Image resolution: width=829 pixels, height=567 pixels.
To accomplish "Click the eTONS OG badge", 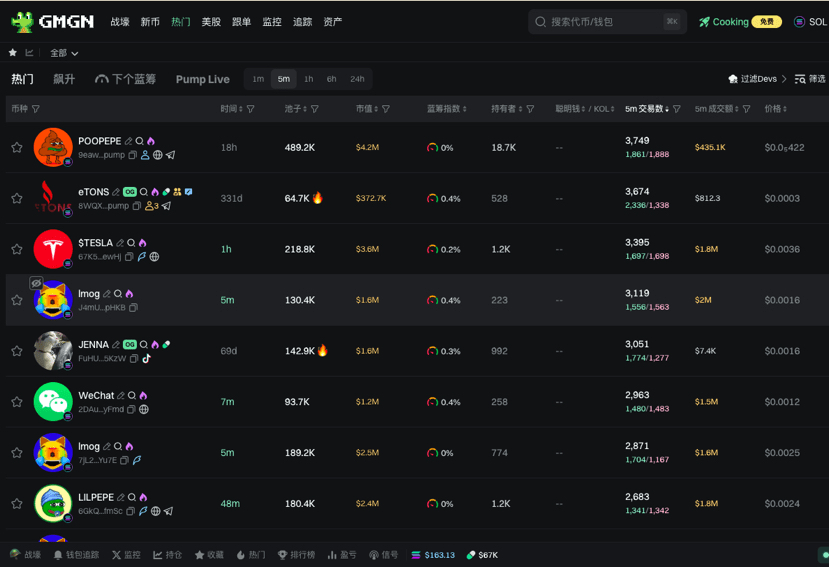I will coord(130,192).
